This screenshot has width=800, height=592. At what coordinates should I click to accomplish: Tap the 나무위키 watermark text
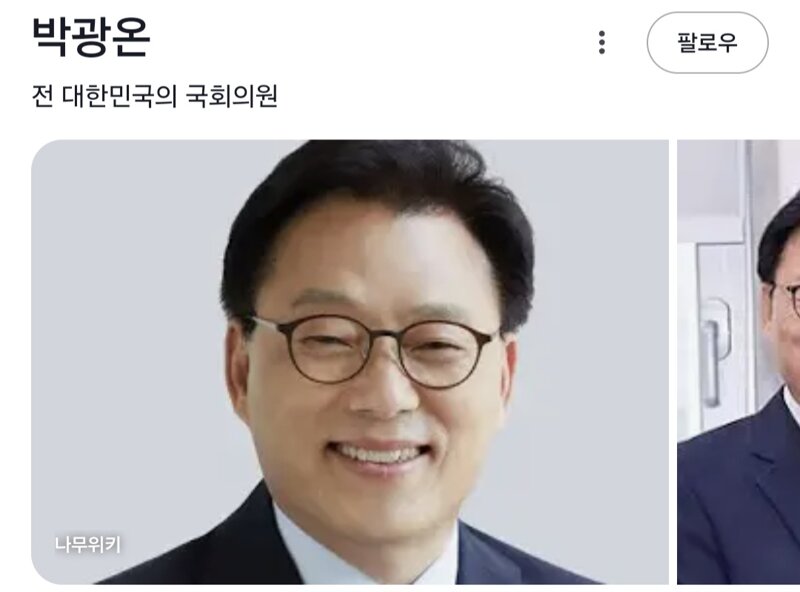coord(88,545)
